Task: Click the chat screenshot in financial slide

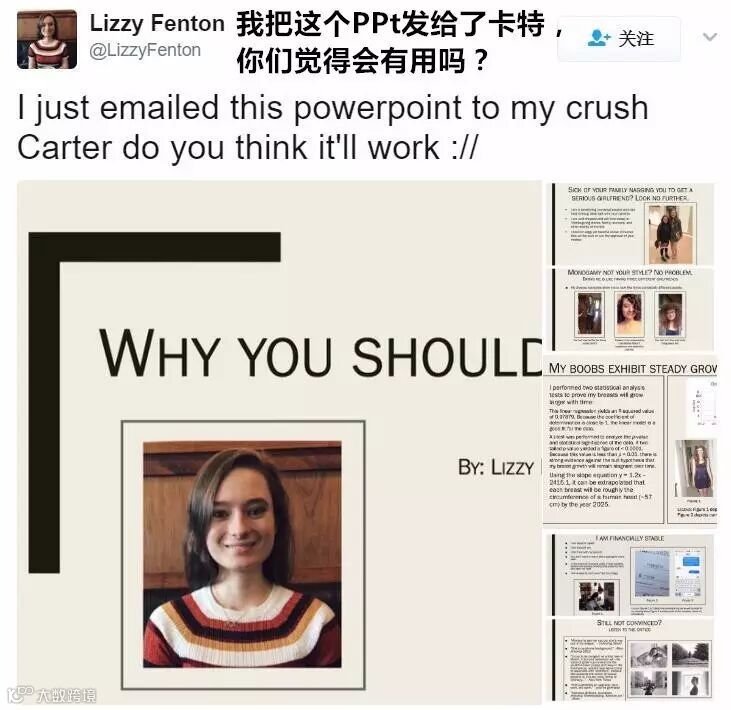Action: point(688,574)
